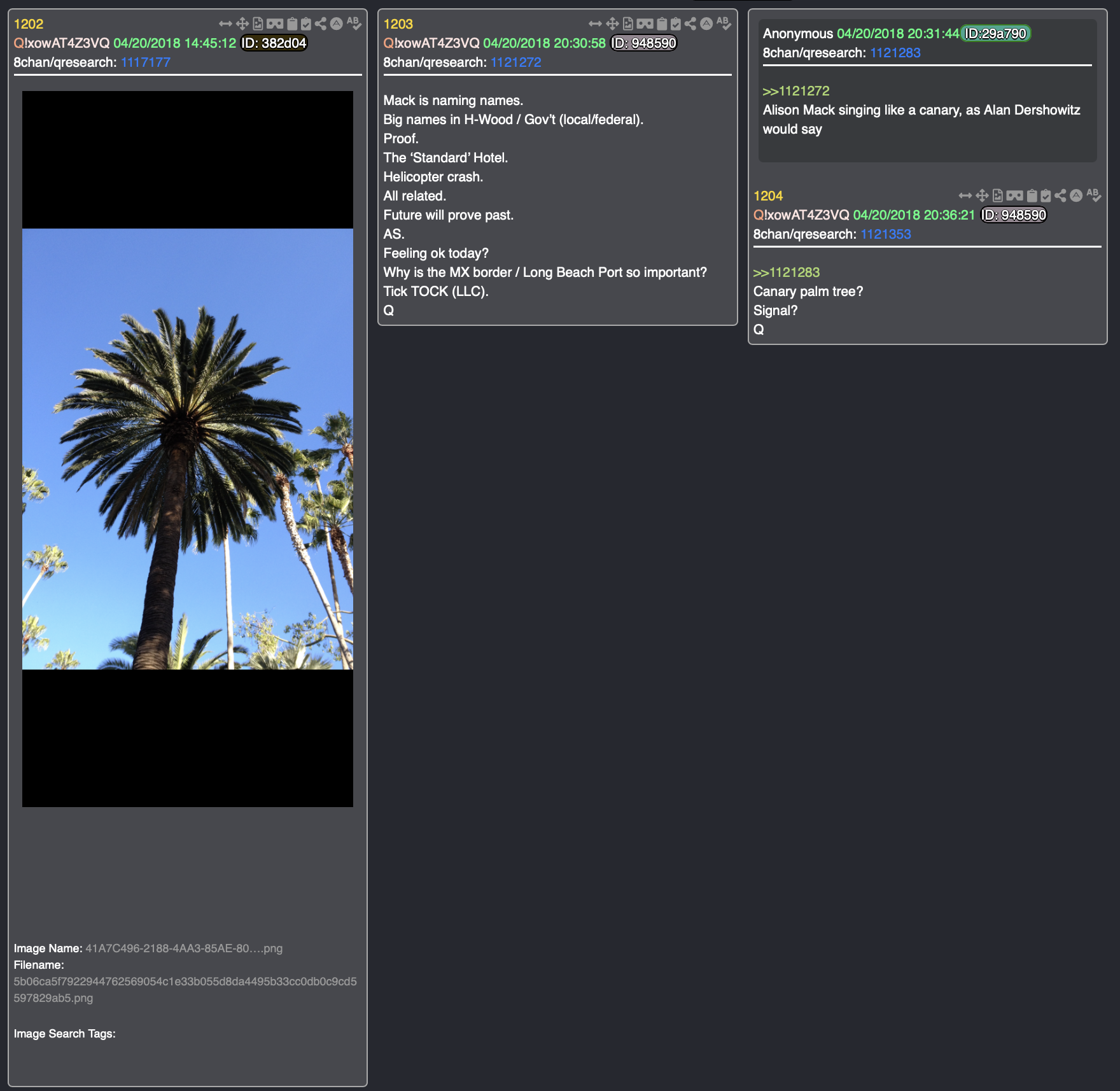Viewport: 1120px width, 1091px height.
Task: Click the line 'Why is the MX border / Long Beach Port so important?'
Action: point(545,272)
